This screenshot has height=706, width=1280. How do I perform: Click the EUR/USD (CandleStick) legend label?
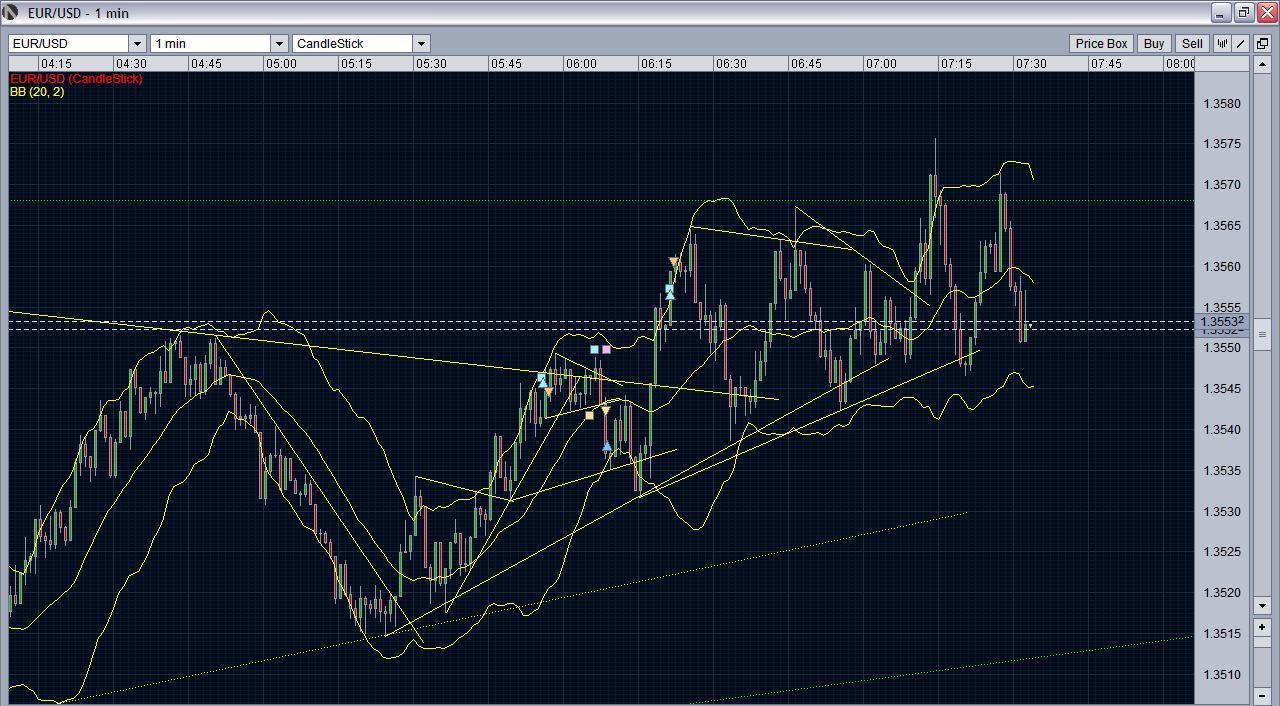point(76,78)
